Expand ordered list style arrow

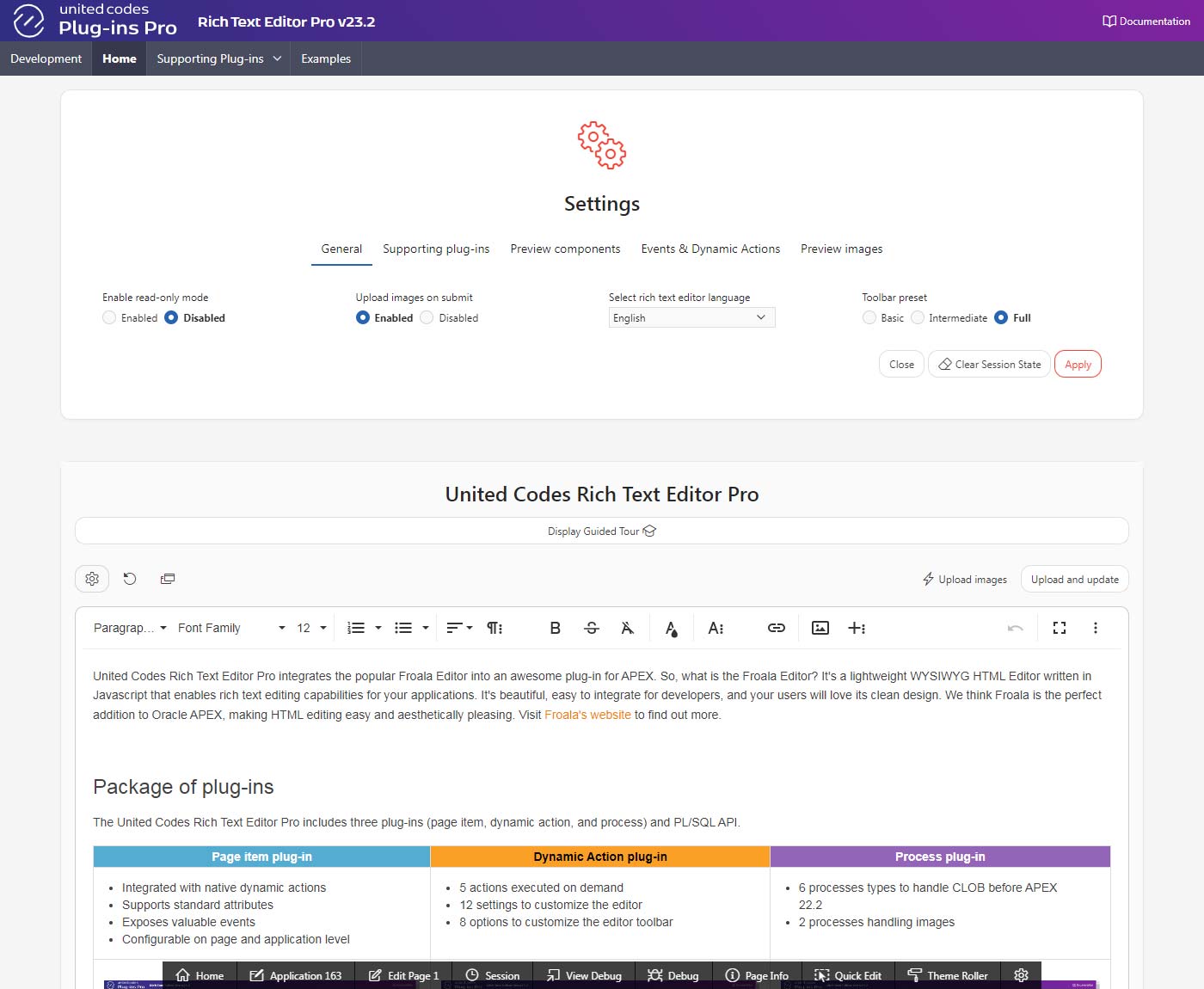(378, 628)
